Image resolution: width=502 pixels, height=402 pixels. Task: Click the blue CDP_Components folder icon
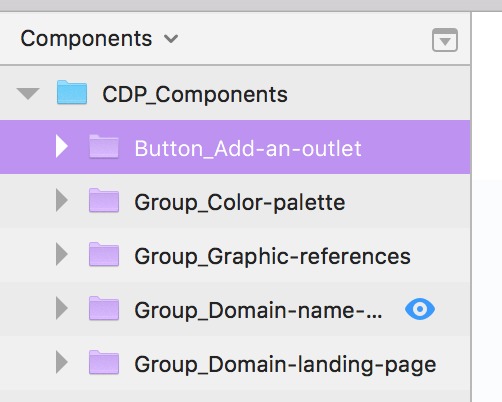pos(72,93)
